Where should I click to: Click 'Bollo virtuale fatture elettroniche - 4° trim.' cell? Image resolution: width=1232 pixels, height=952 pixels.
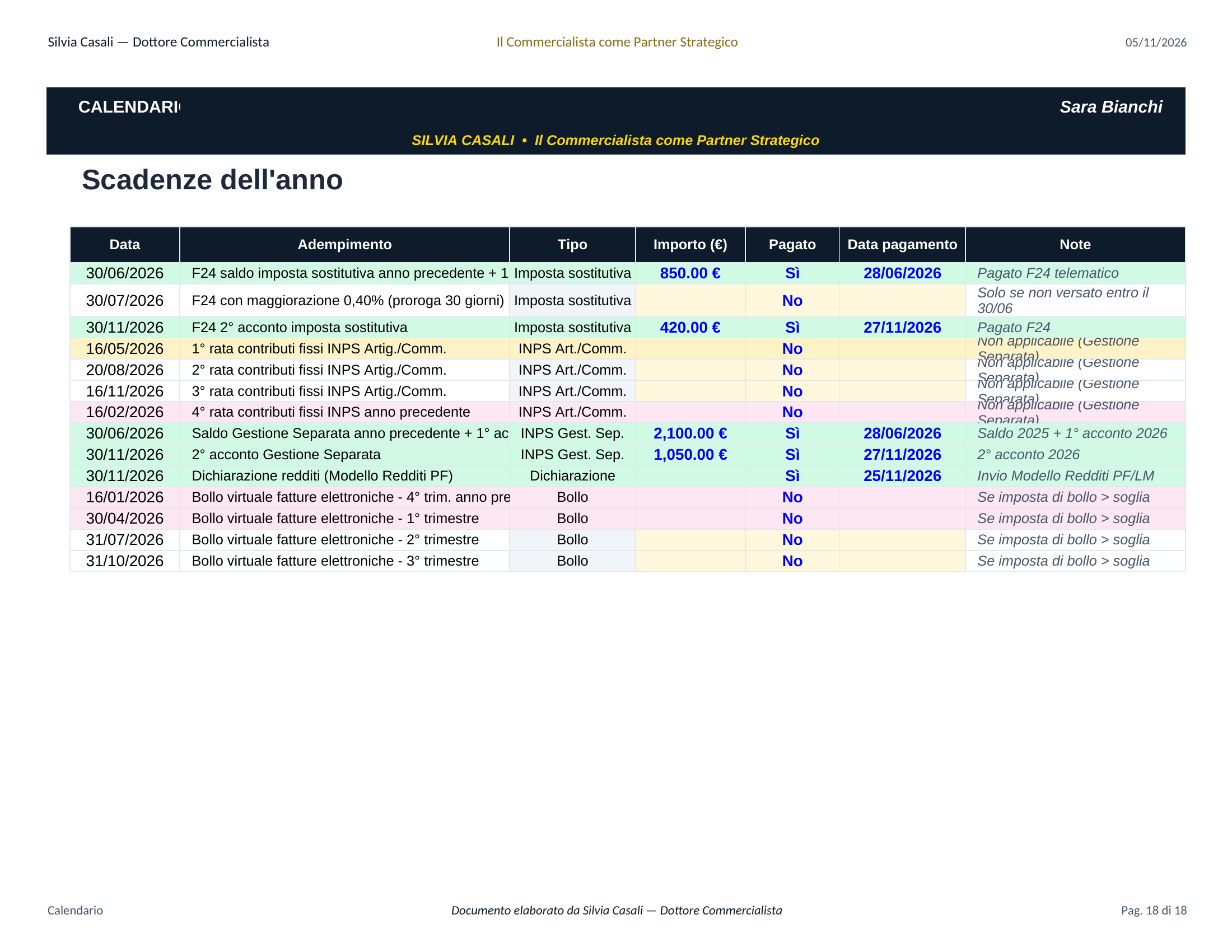tap(344, 497)
